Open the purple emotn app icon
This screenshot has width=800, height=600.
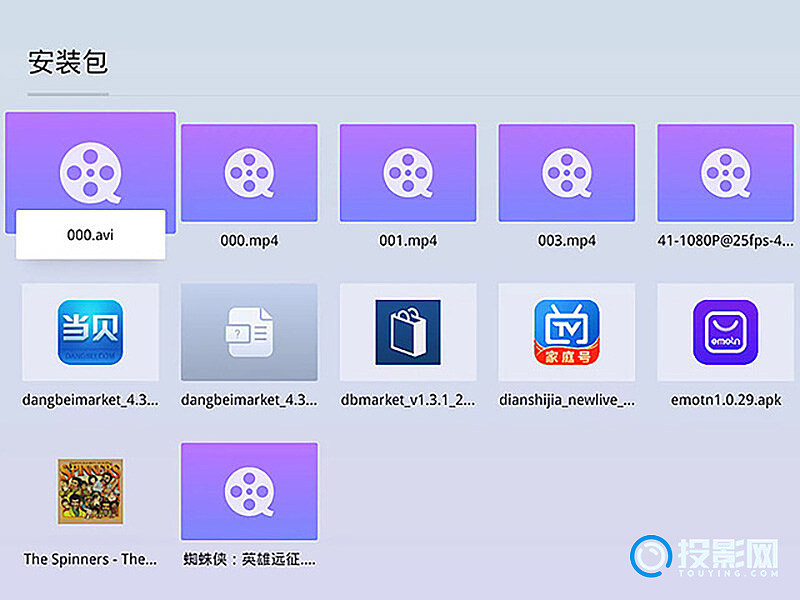pos(725,332)
